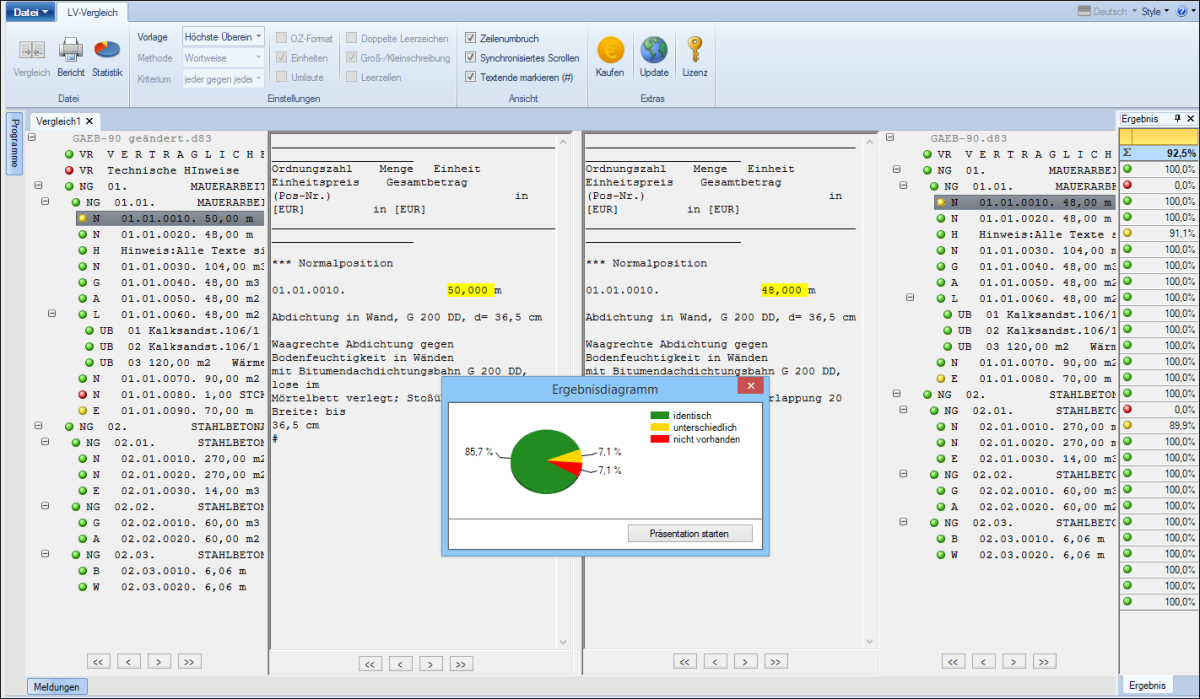Close the Ergebnisdiagramm dialog
Screen dimensions: 1200x699
[750, 386]
